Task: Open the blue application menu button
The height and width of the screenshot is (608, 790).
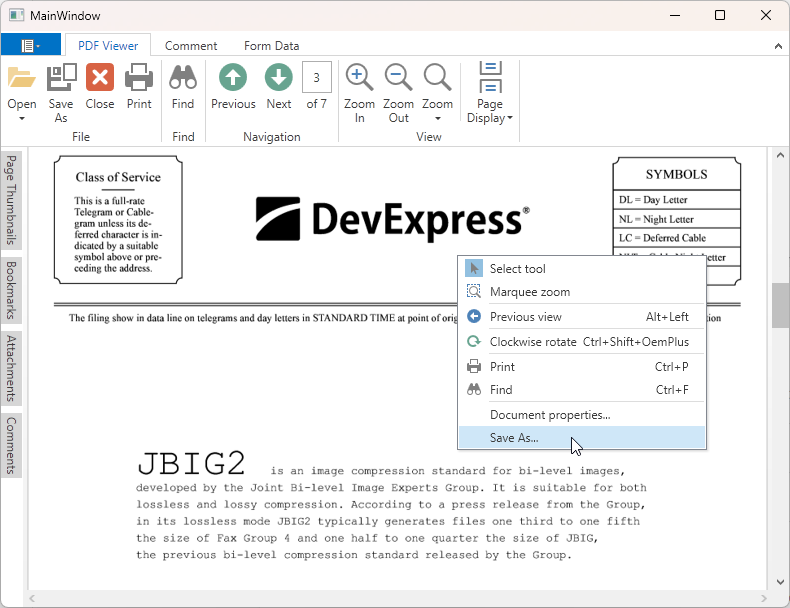Action: (x=31, y=45)
